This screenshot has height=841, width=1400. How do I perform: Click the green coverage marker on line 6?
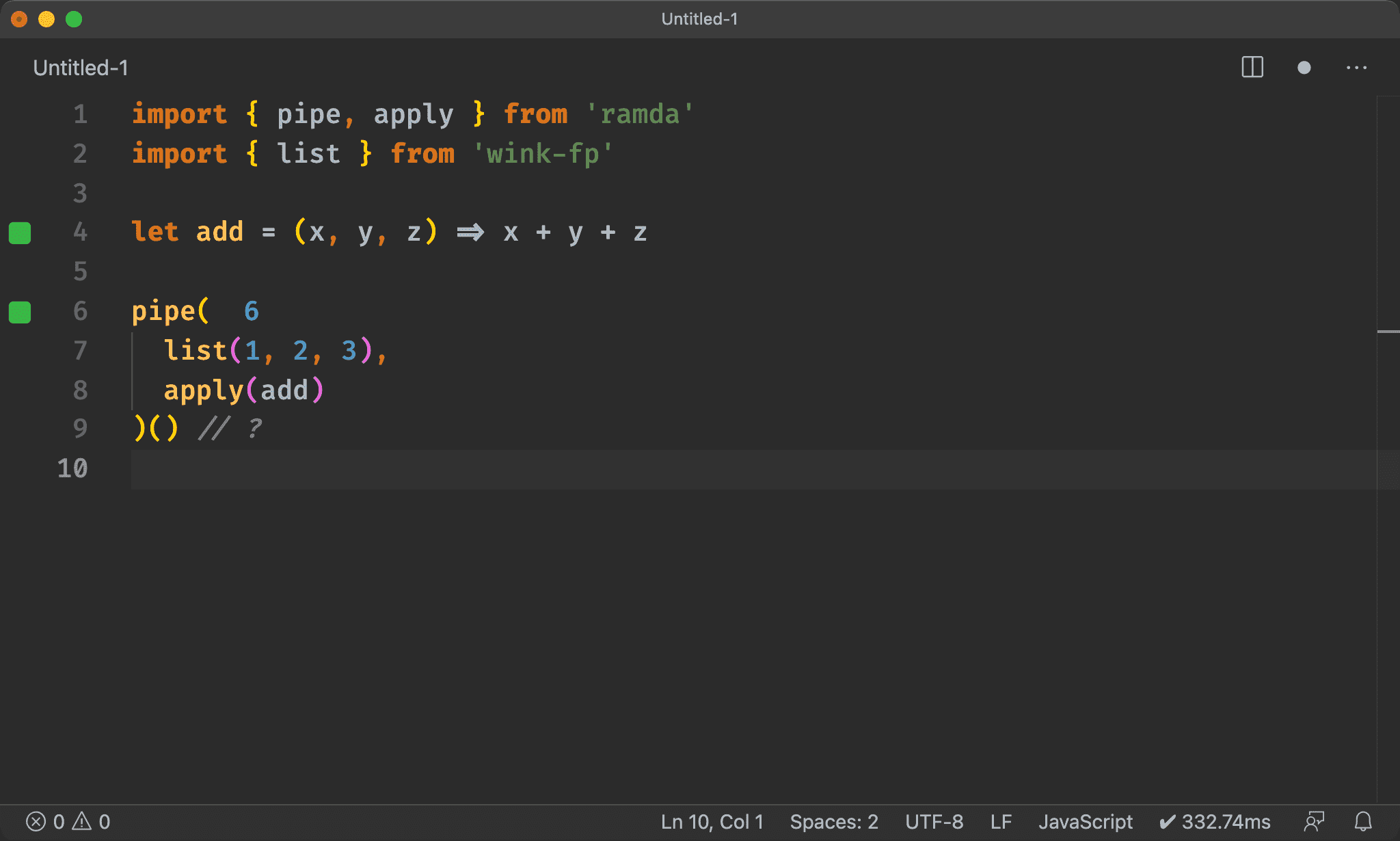(x=20, y=312)
